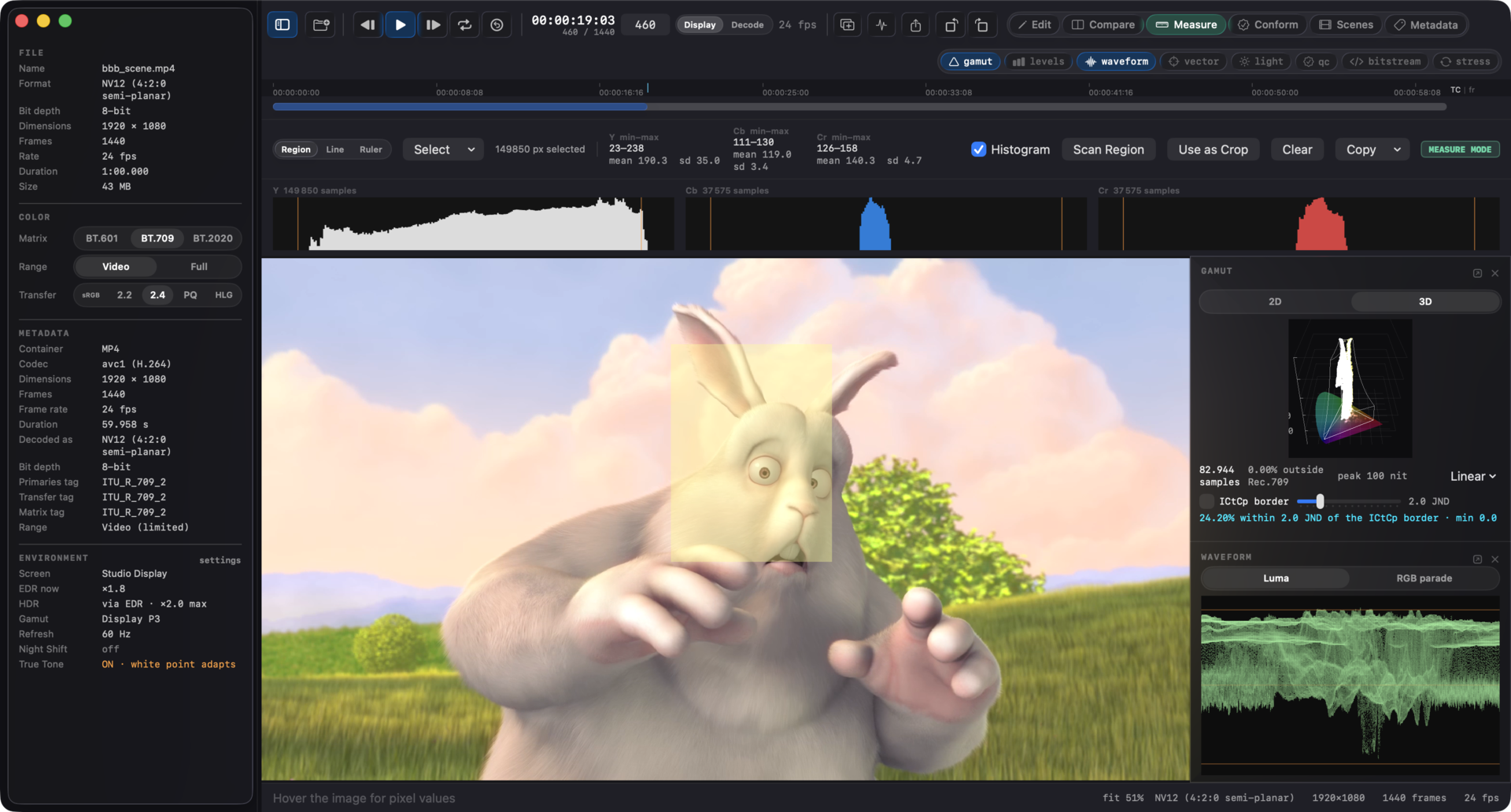The width and height of the screenshot is (1511, 812).
Task: Step forward one frame
Action: point(432,24)
